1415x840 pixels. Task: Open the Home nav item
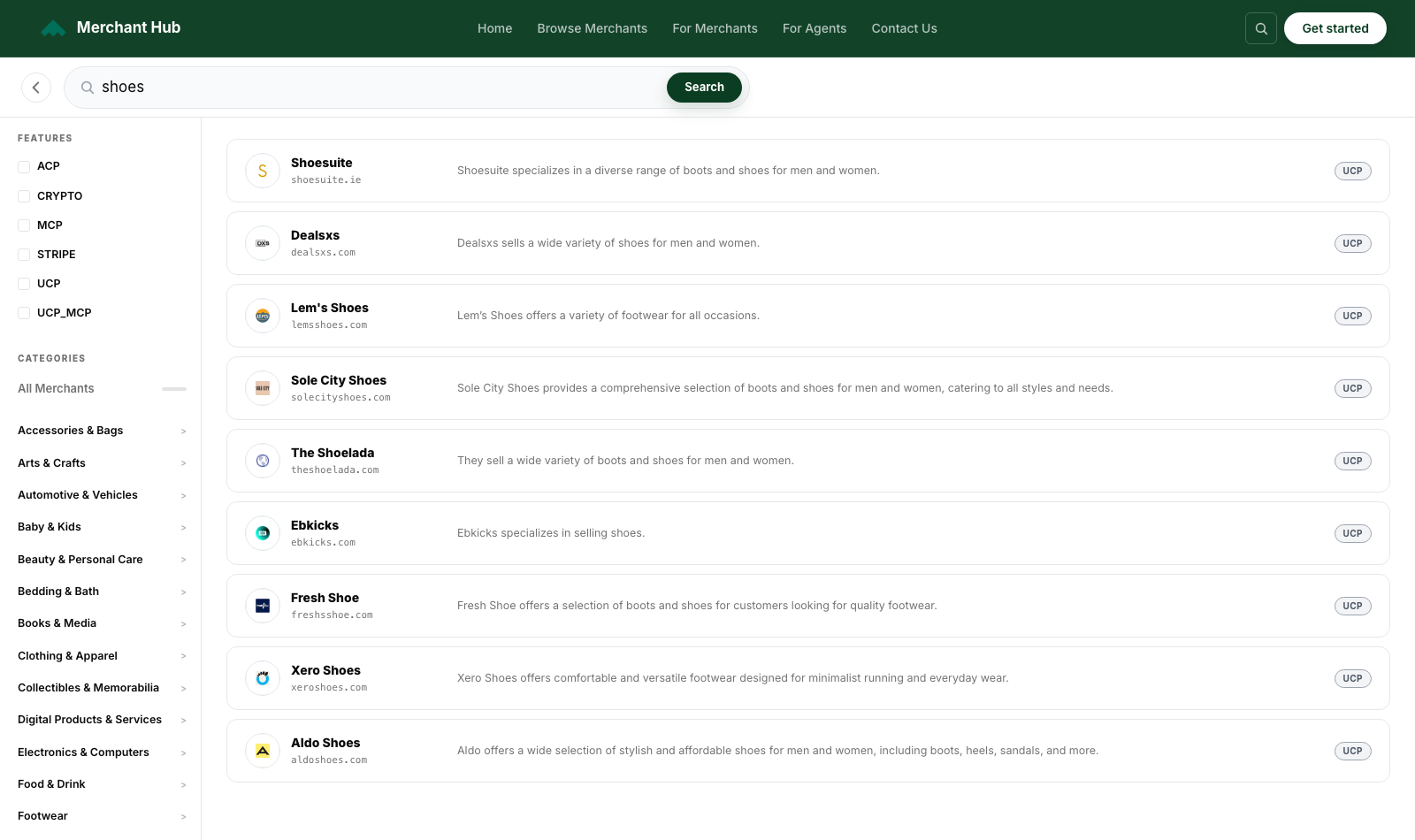tap(494, 28)
